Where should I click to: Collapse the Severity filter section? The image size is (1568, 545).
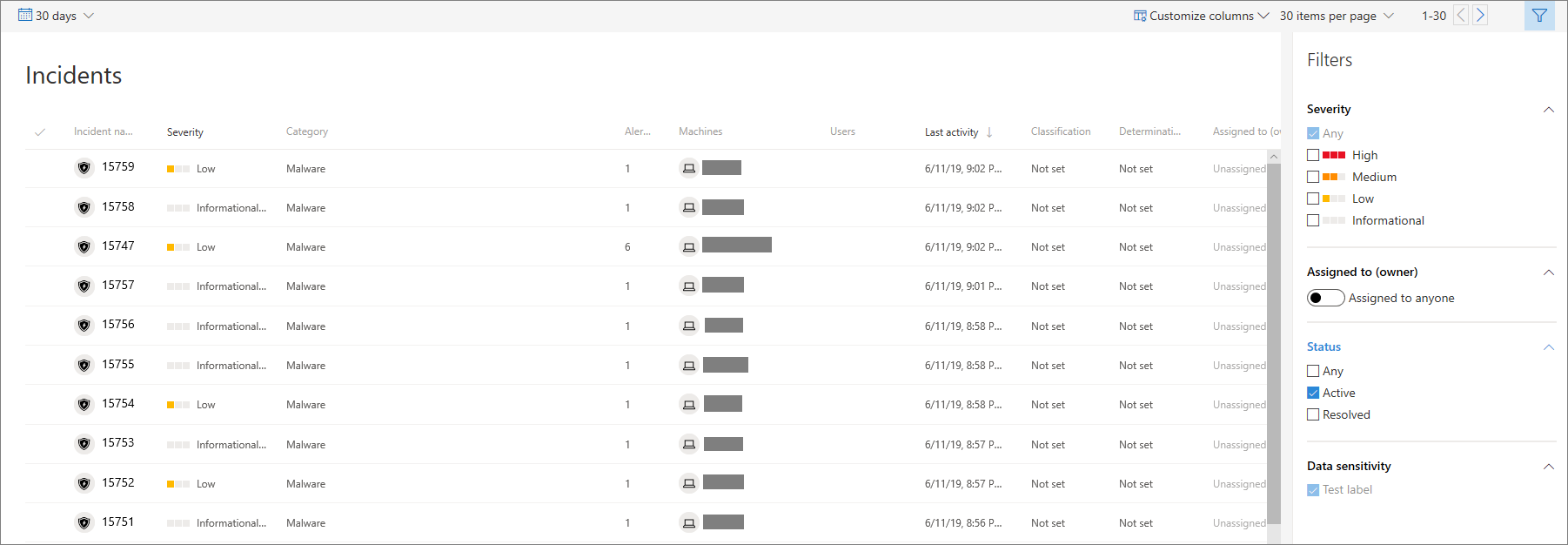(x=1548, y=110)
